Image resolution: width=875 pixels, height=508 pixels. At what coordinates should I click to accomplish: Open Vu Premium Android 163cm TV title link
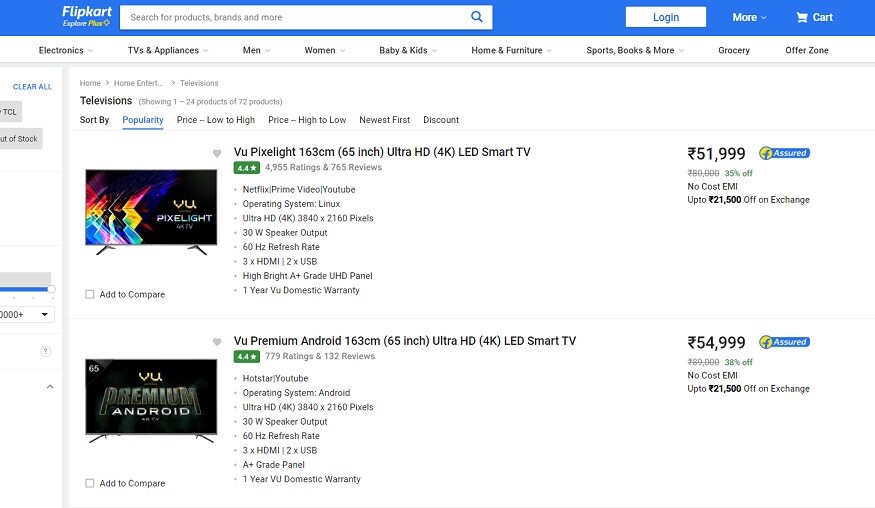(x=405, y=341)
